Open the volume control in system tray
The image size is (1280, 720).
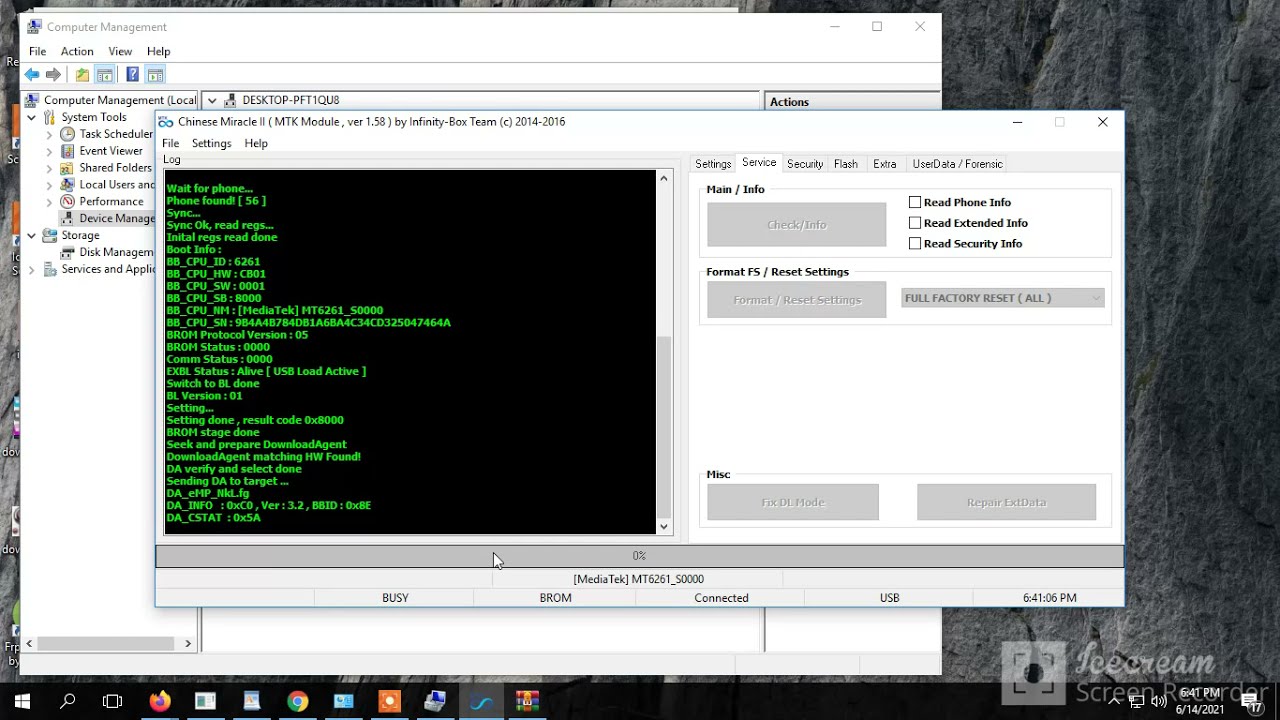[x=1160, y=701]
